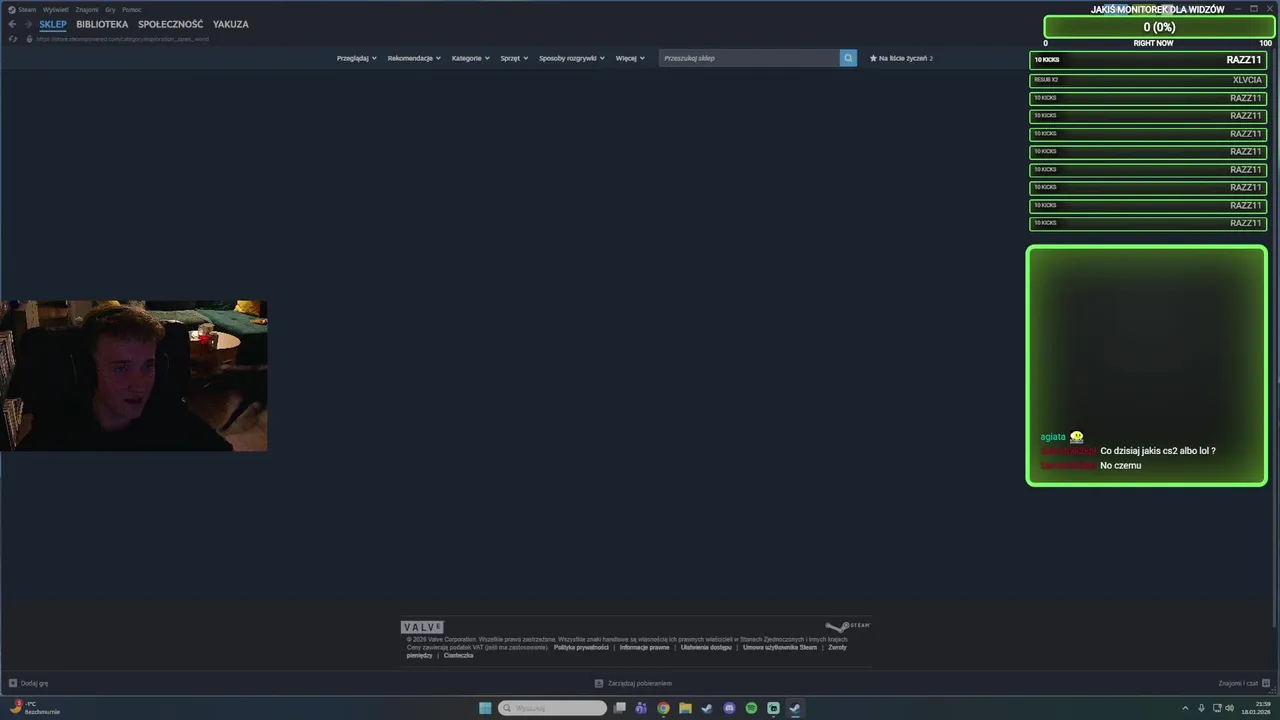This screenshot has width=1280, height=720.
Task: Click the plus icon to add game
Action: point(13,683)
